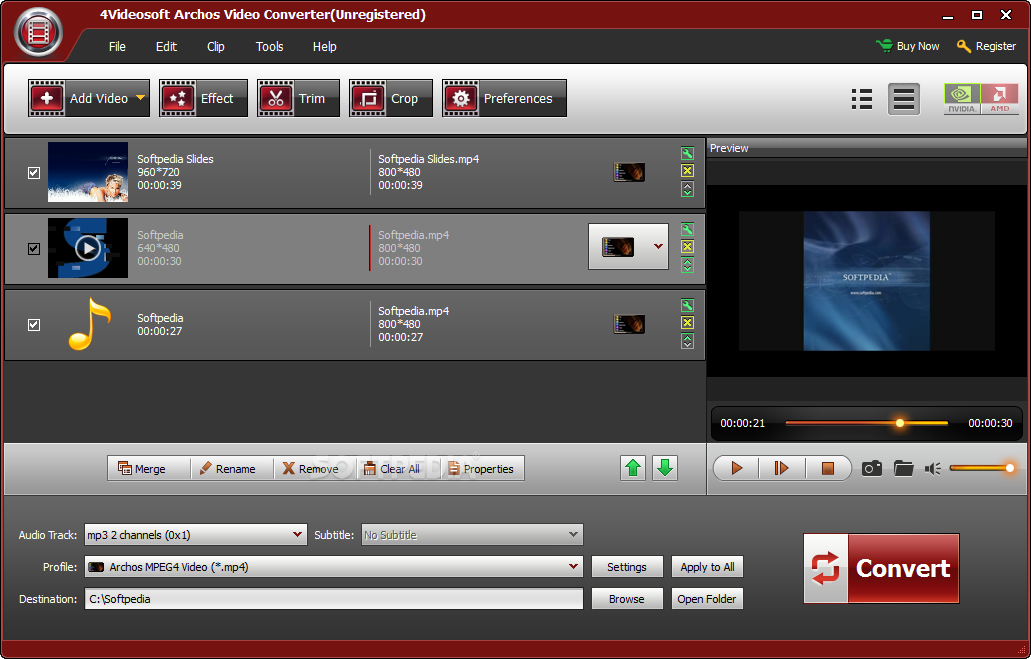This screenshot has height=659, width=1031.
Task: Click the reorder arrows icon for the 00:00:27 audio row
Action: pyautogui.click(x=687, y=341)
